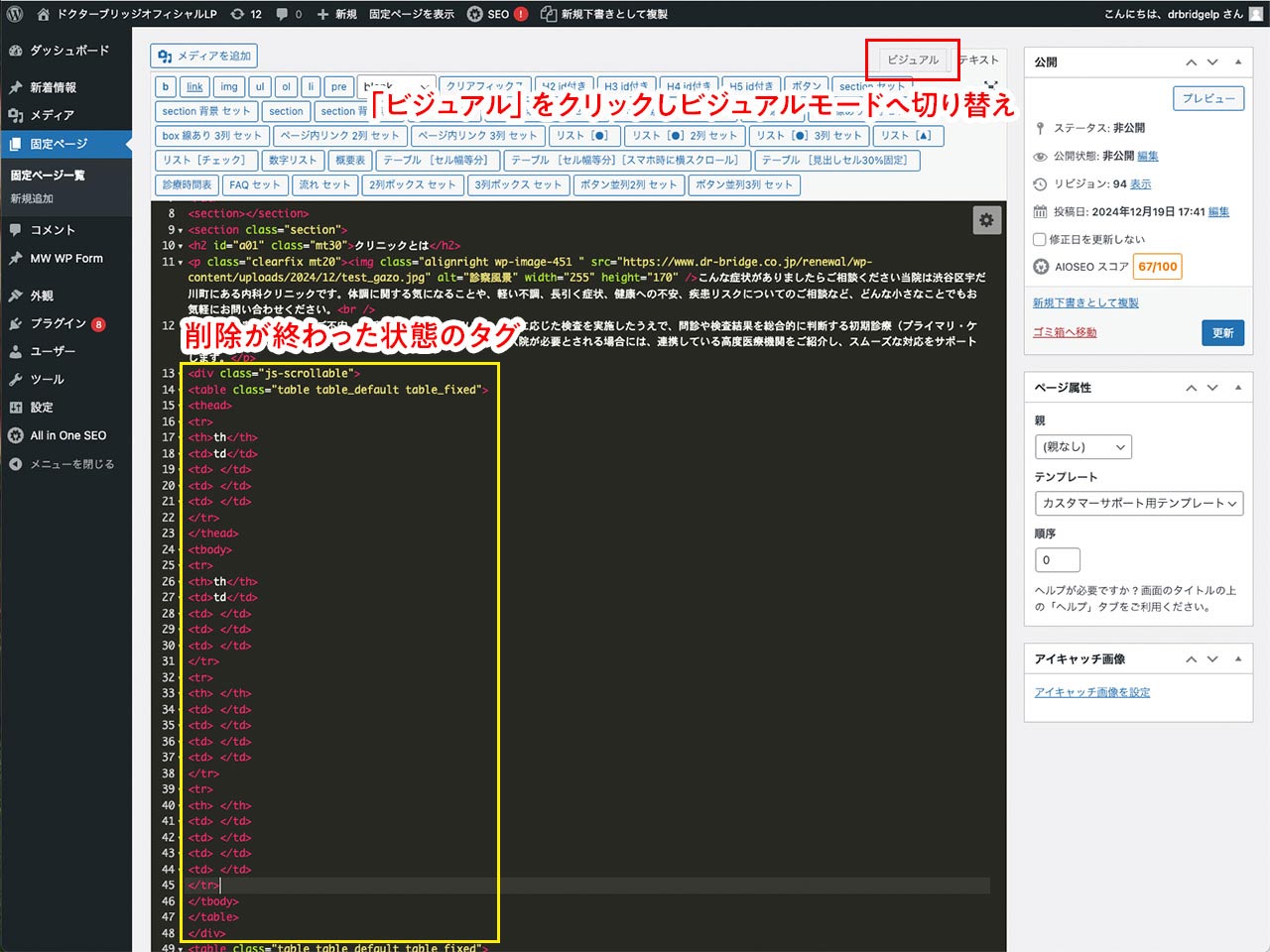Open the 親 parent page dropdown
1270x952 pixels.
click(x=1082, y=447)
